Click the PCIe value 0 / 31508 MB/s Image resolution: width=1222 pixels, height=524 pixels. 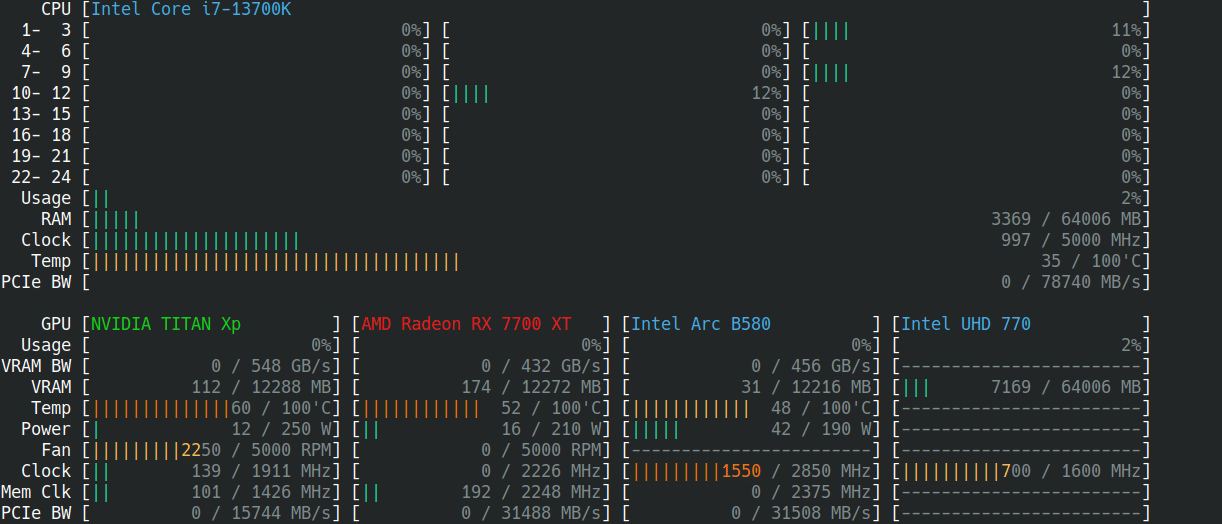point(801,513)
